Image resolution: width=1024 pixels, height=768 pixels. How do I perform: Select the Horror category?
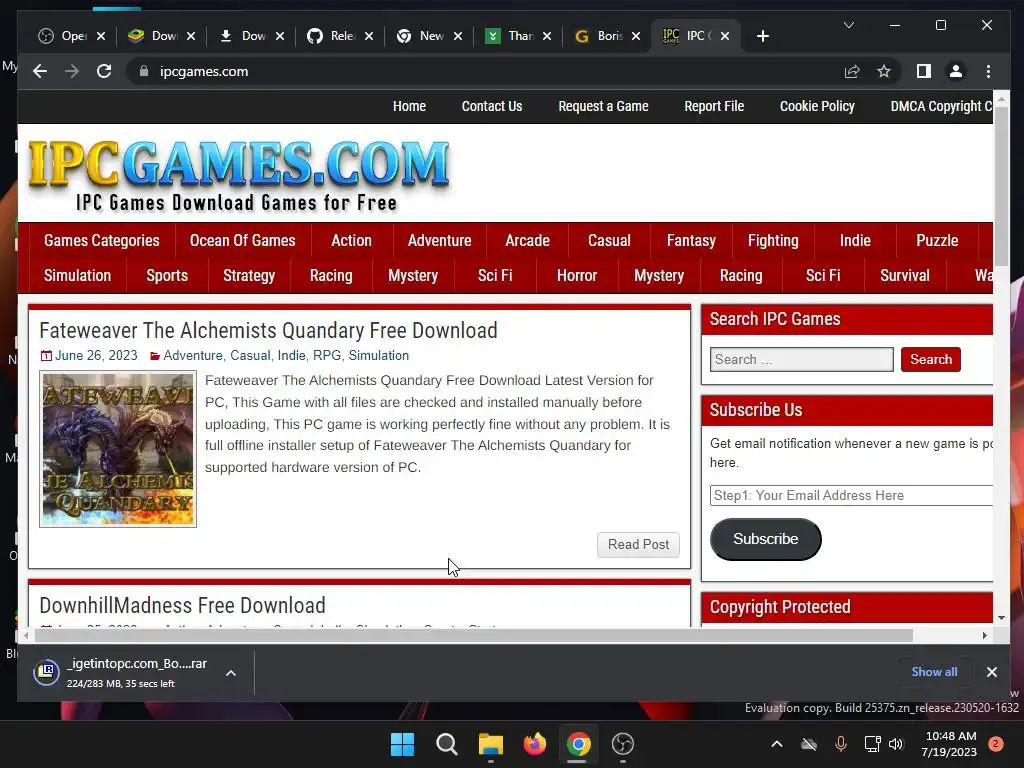click(x=577, y=276)
